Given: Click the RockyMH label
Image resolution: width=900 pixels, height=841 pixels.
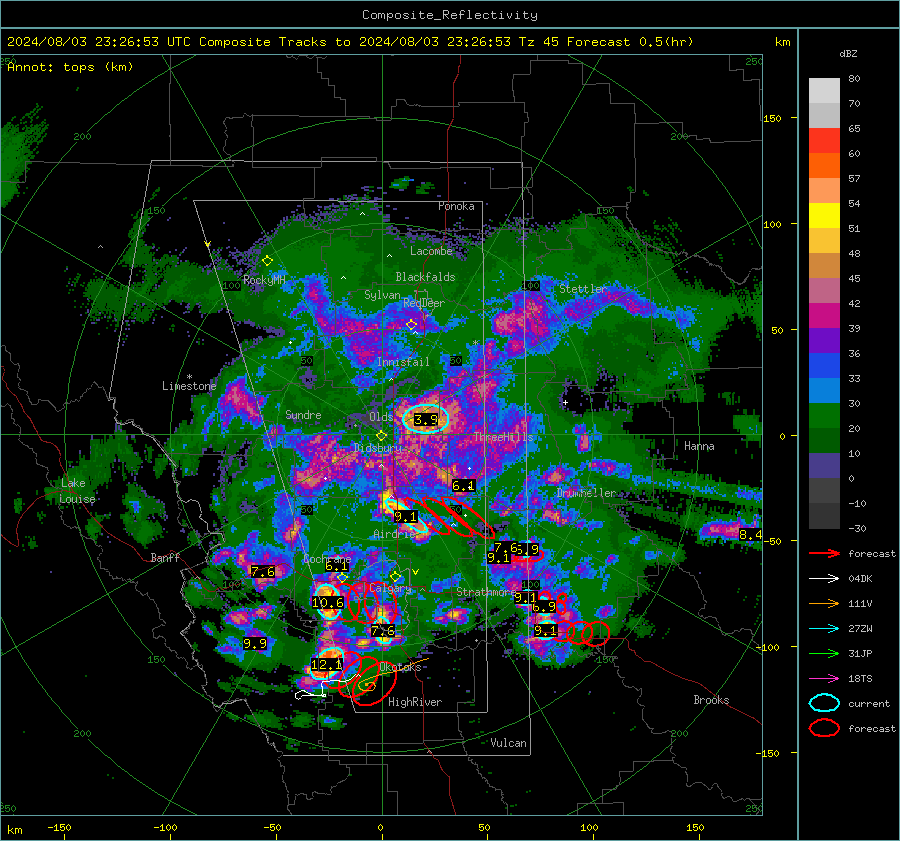Looking at the screenshot, I should click(x=264, y=280).
